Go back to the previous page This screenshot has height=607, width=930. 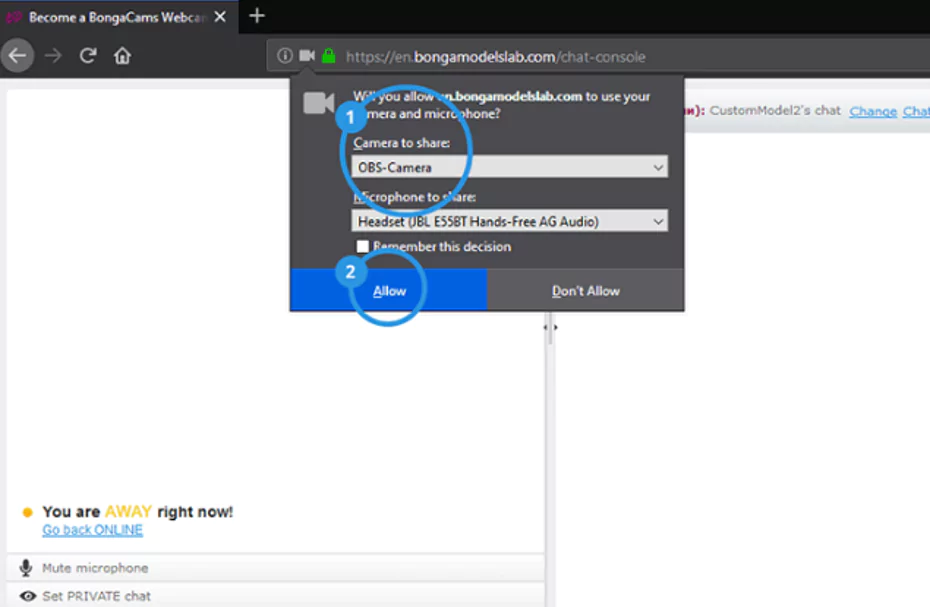[17, 56]
